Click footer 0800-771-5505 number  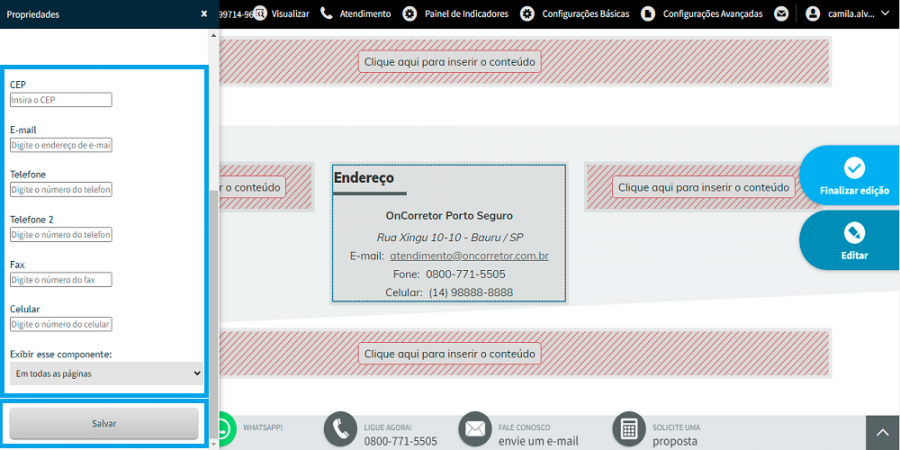tap(401, 441)
